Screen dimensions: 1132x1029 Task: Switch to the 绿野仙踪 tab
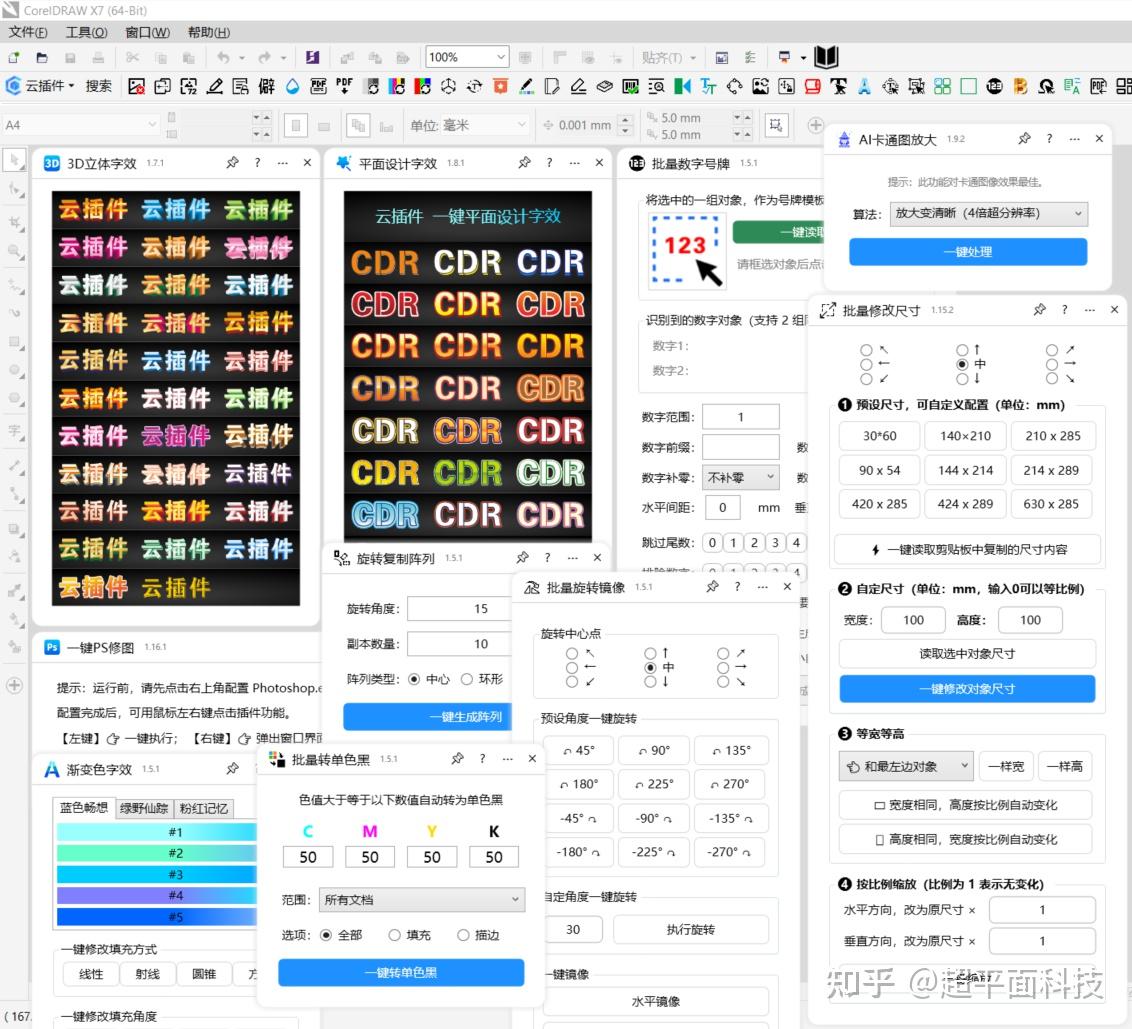pyautogui.click(x=144, y=808)
